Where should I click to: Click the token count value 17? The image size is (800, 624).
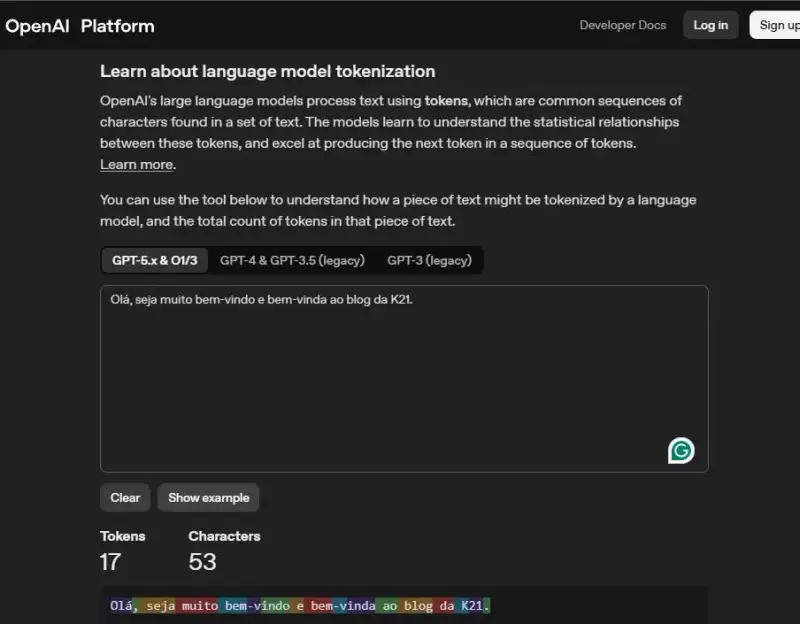click(110, 562)
